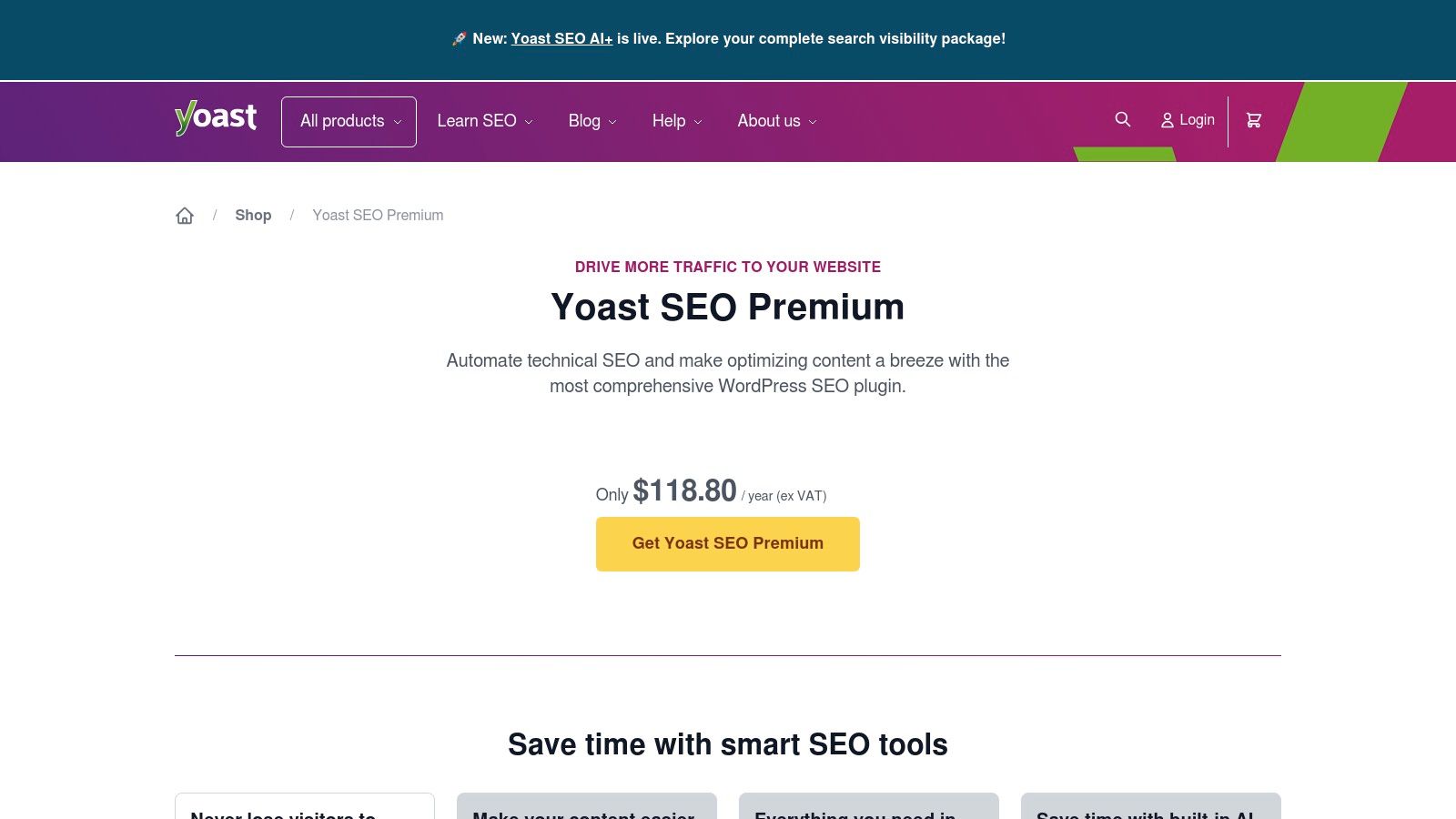Follow the Yoast SEO AI+ link

(561, 39)
